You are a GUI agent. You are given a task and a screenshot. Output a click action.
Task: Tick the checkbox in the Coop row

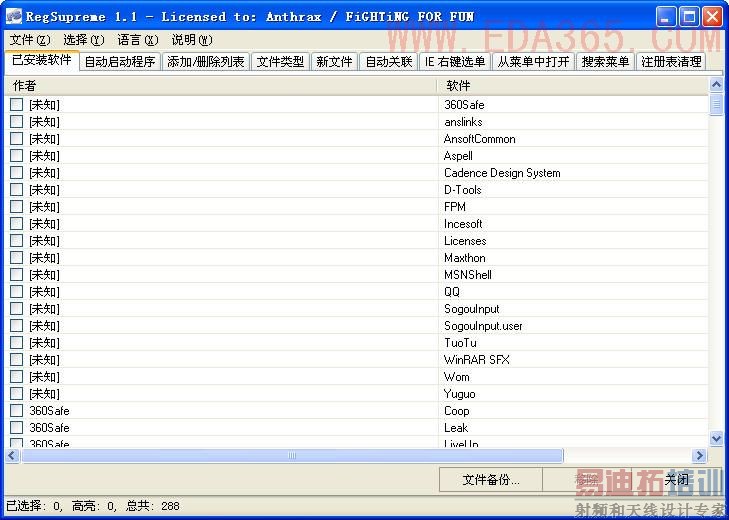tap(17, 411)
